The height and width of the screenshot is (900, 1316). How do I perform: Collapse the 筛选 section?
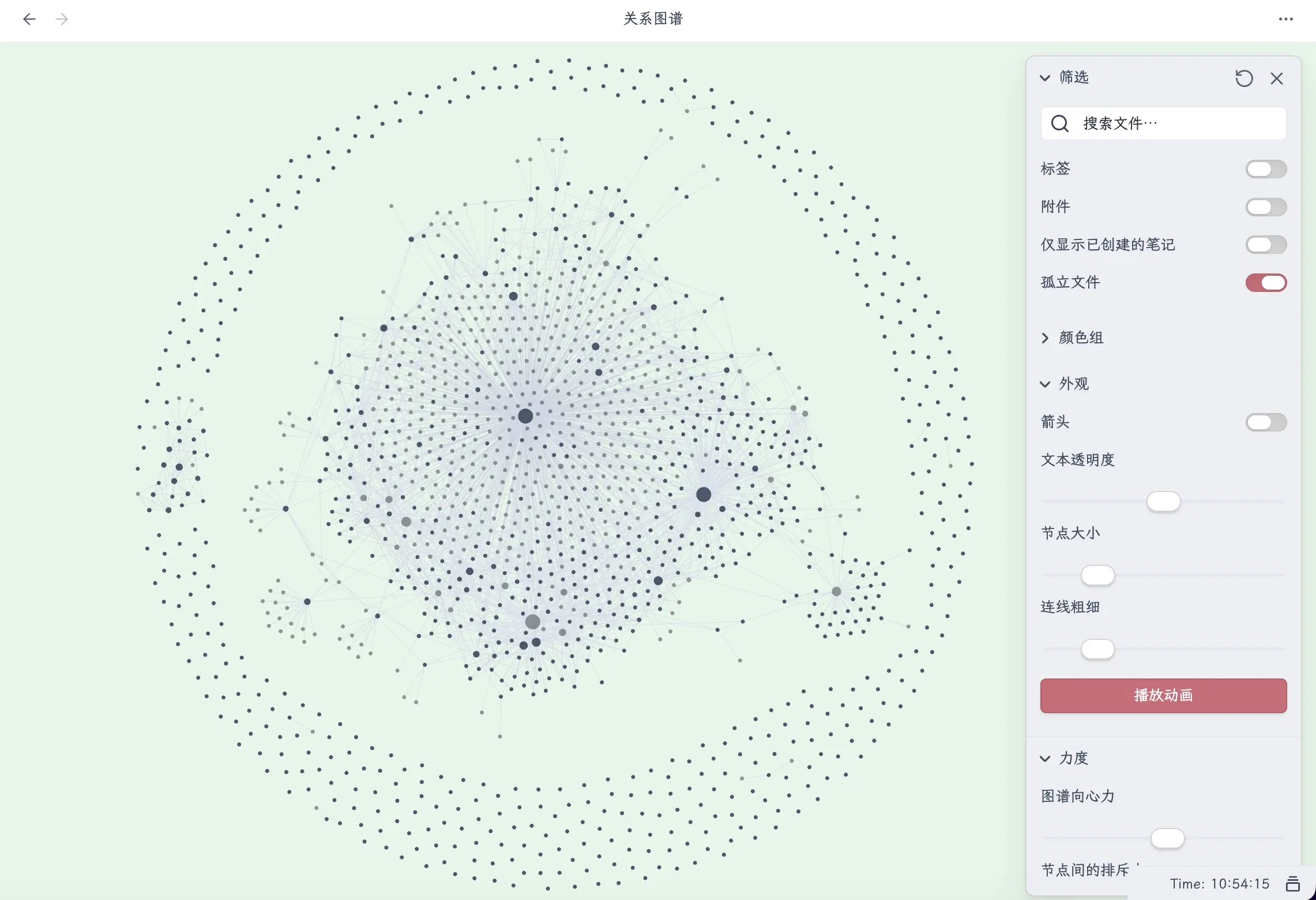[1045, 78]
